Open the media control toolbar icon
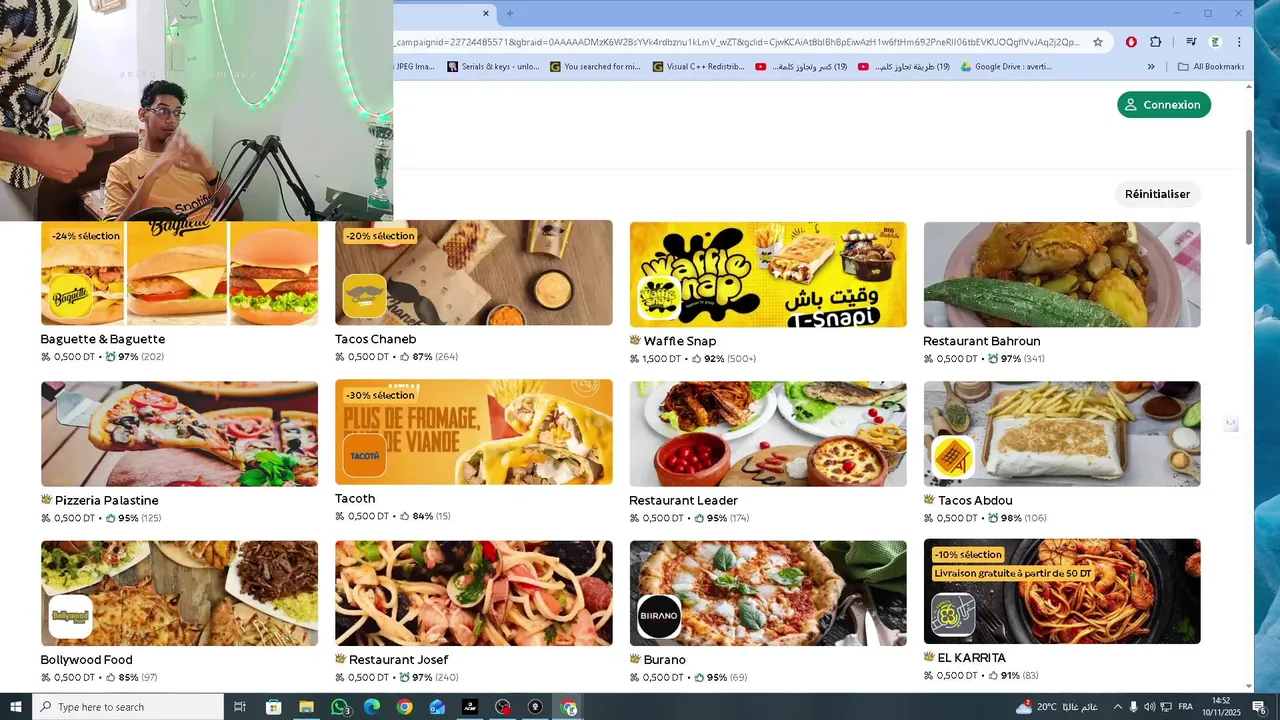The image size is (1280, 720). coord(1191,42)
